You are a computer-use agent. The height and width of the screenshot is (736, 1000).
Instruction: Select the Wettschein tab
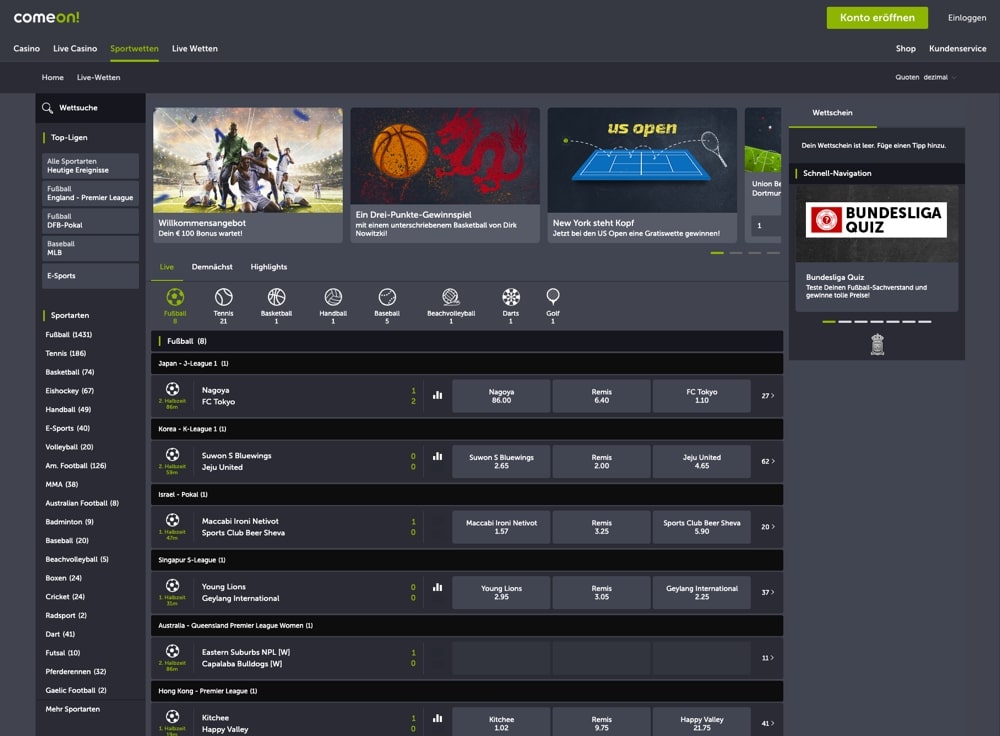(x=832, y=113)
